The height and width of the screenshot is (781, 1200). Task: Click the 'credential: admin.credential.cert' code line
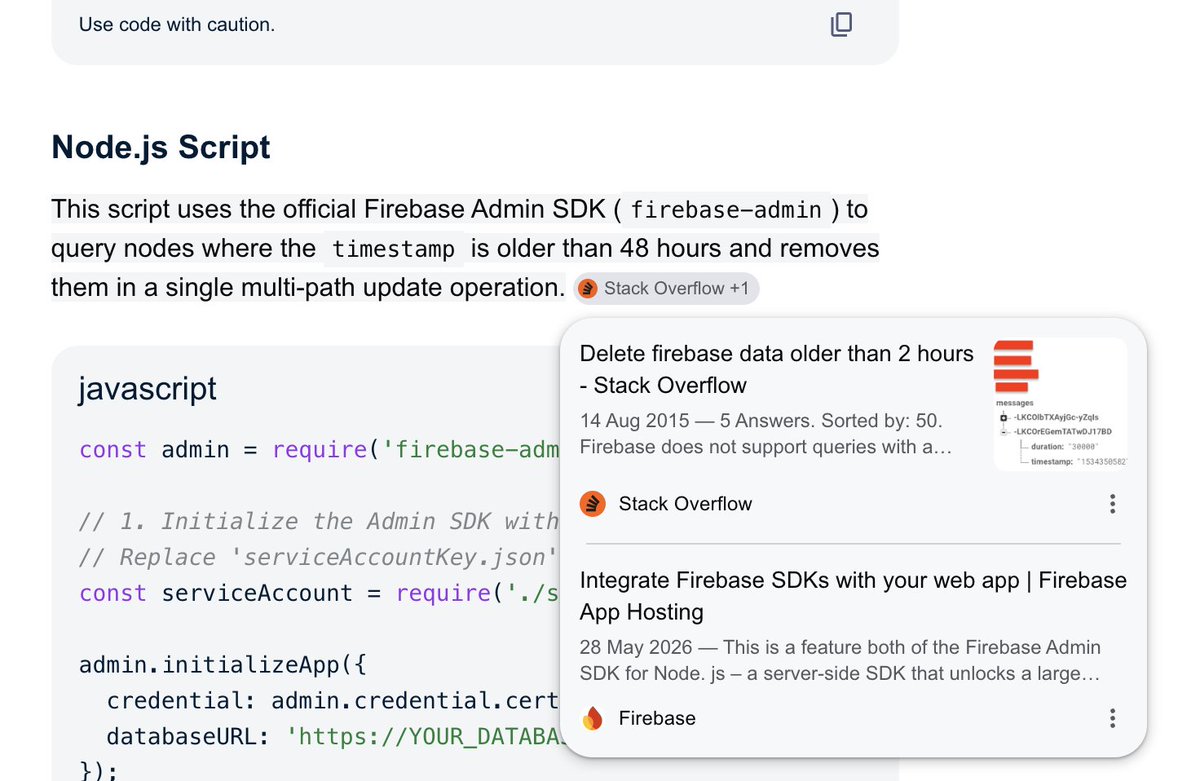coord(334,701)
